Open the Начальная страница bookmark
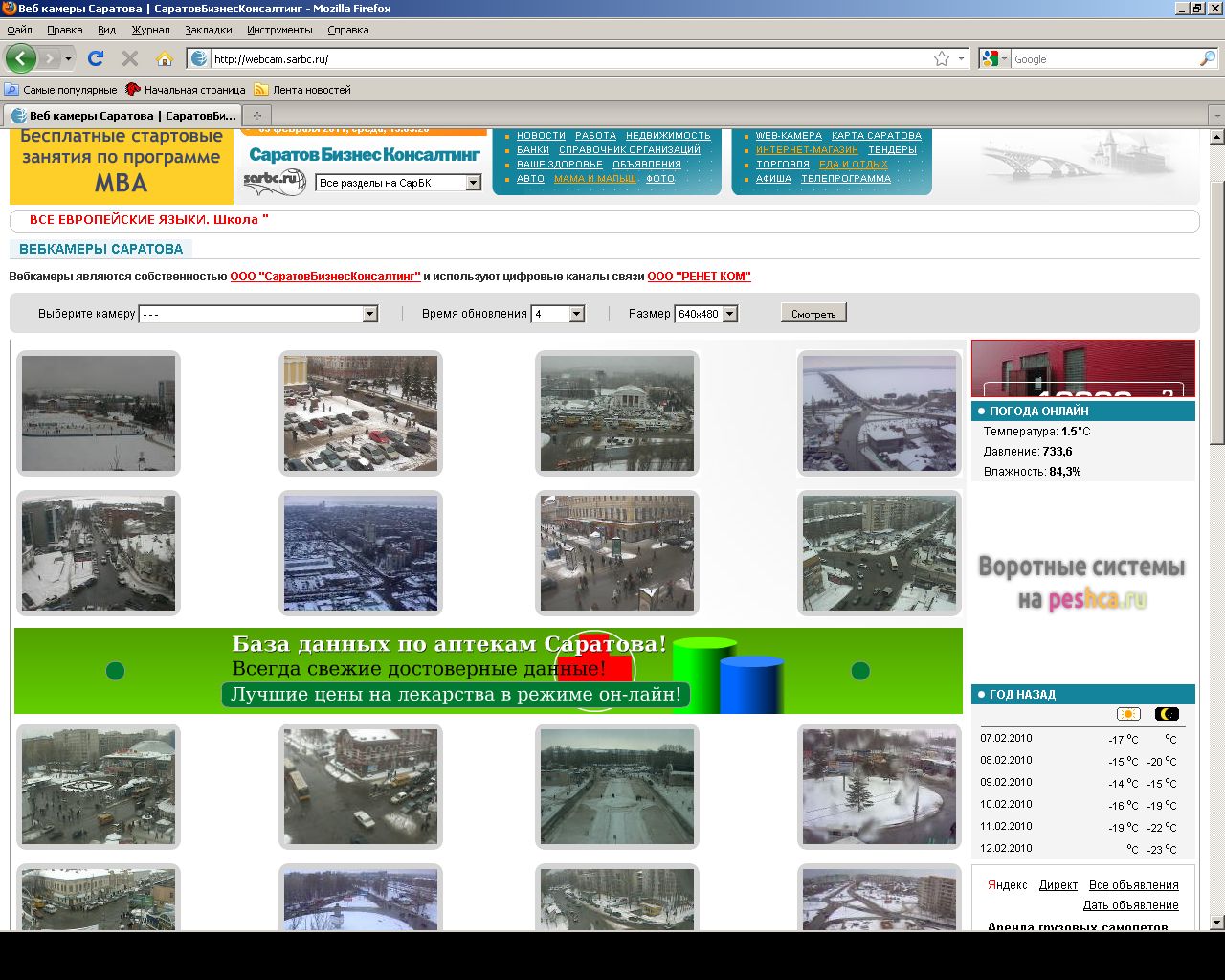Image resolution: width=1225 pixels, height=980 pixels. (186, 90)
